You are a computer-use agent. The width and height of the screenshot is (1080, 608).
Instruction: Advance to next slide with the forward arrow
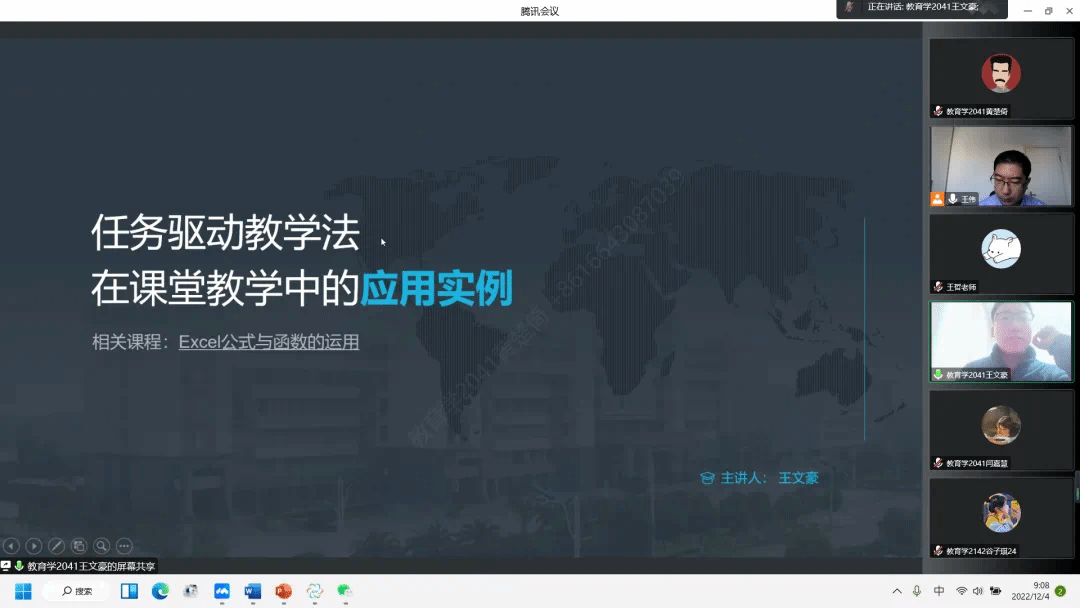[34, 546]
